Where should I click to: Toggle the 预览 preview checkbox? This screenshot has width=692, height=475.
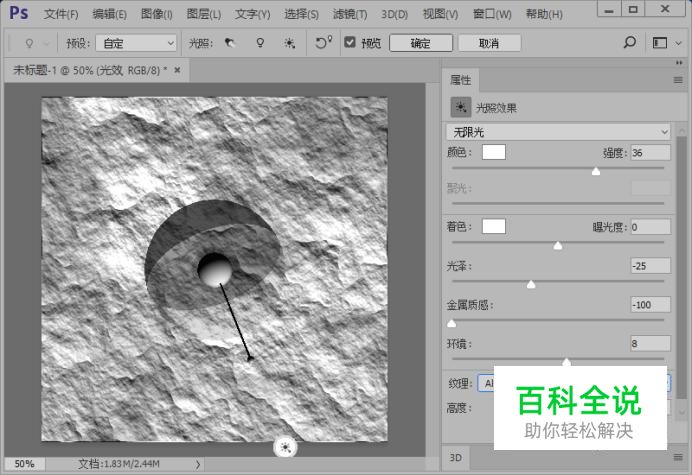[x=350, y=42]
